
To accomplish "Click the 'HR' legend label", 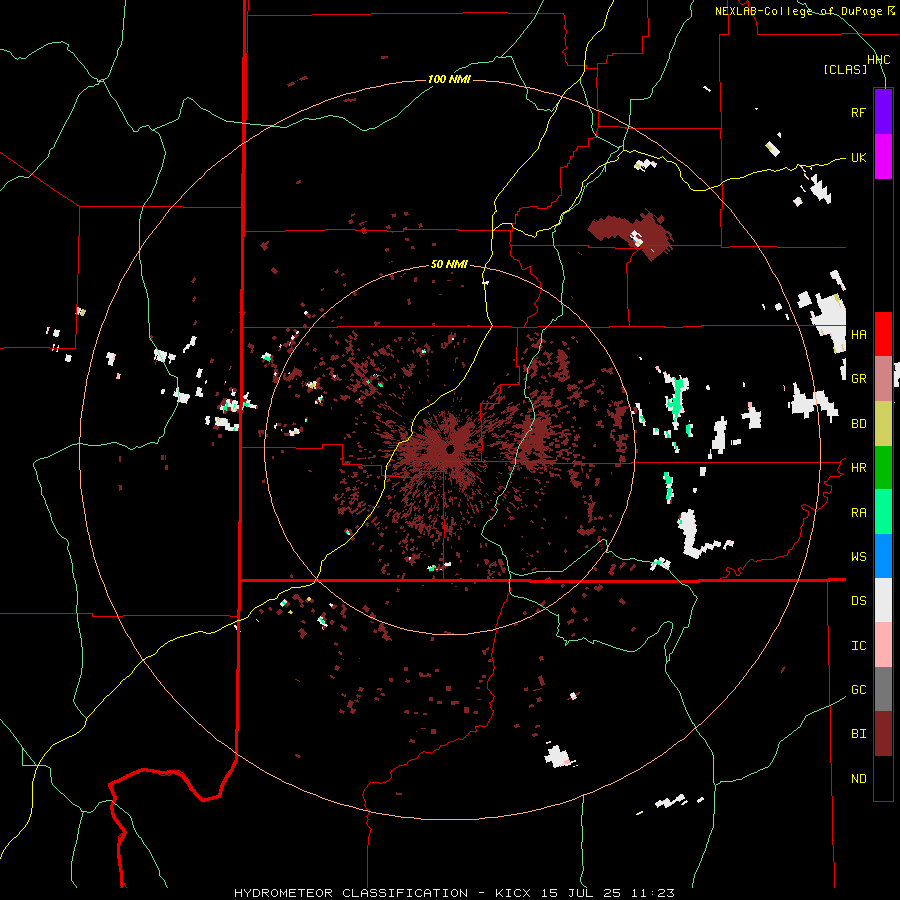I will pyautogui.click(x=858, y=468).
